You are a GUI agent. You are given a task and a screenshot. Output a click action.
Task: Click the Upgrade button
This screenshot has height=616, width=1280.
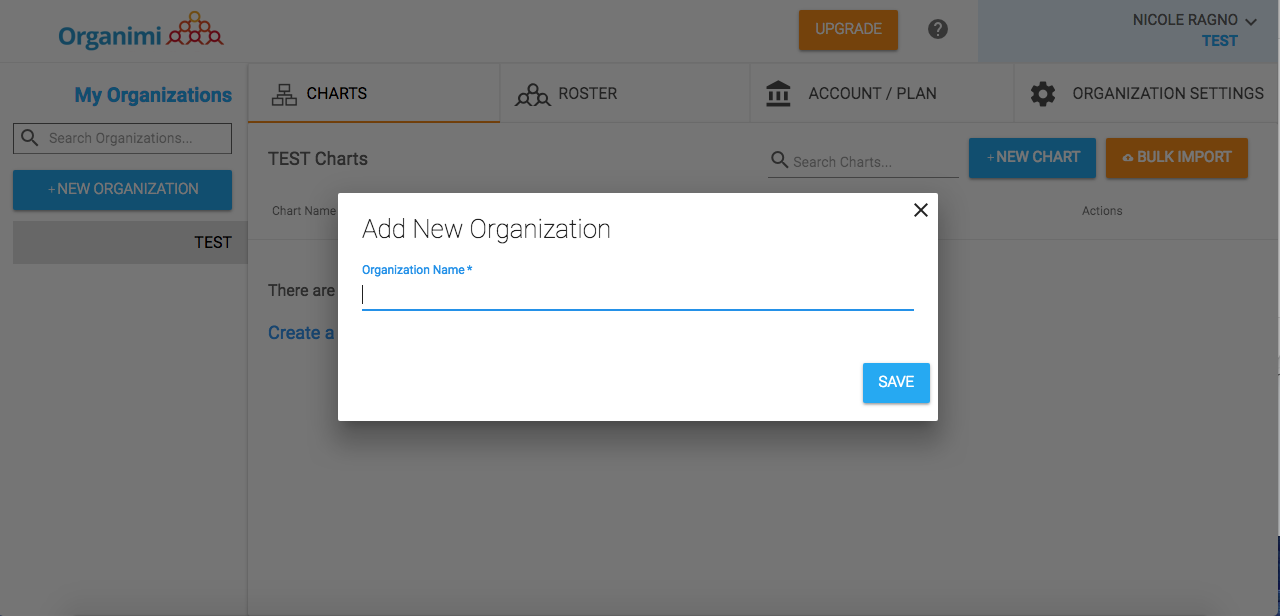coord(848,30)
